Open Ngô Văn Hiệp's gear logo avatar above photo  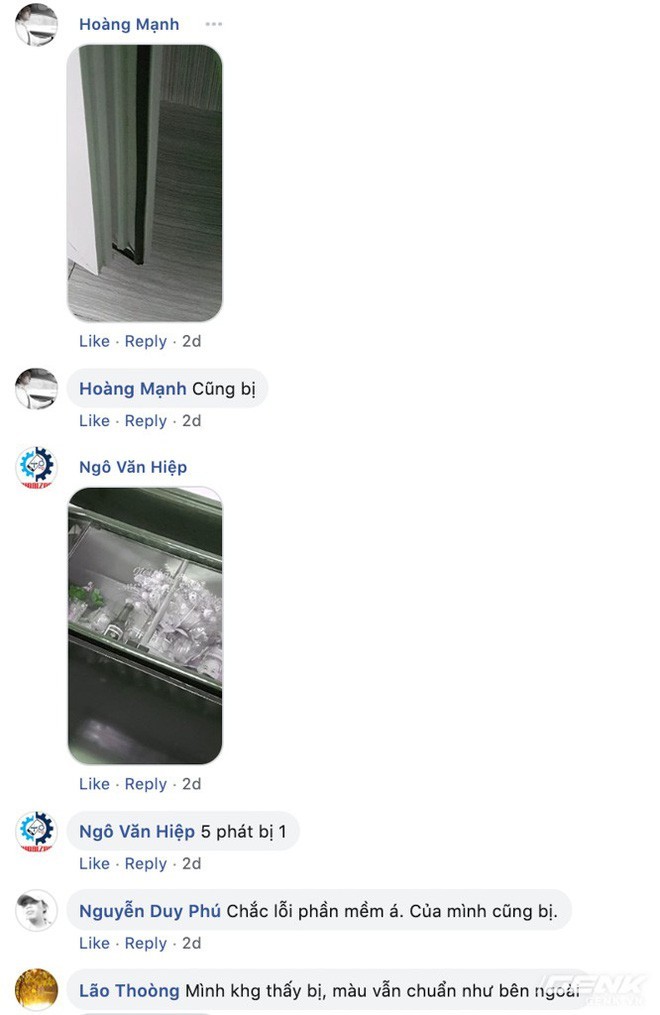pyautogui.click(x=36, y=467)
